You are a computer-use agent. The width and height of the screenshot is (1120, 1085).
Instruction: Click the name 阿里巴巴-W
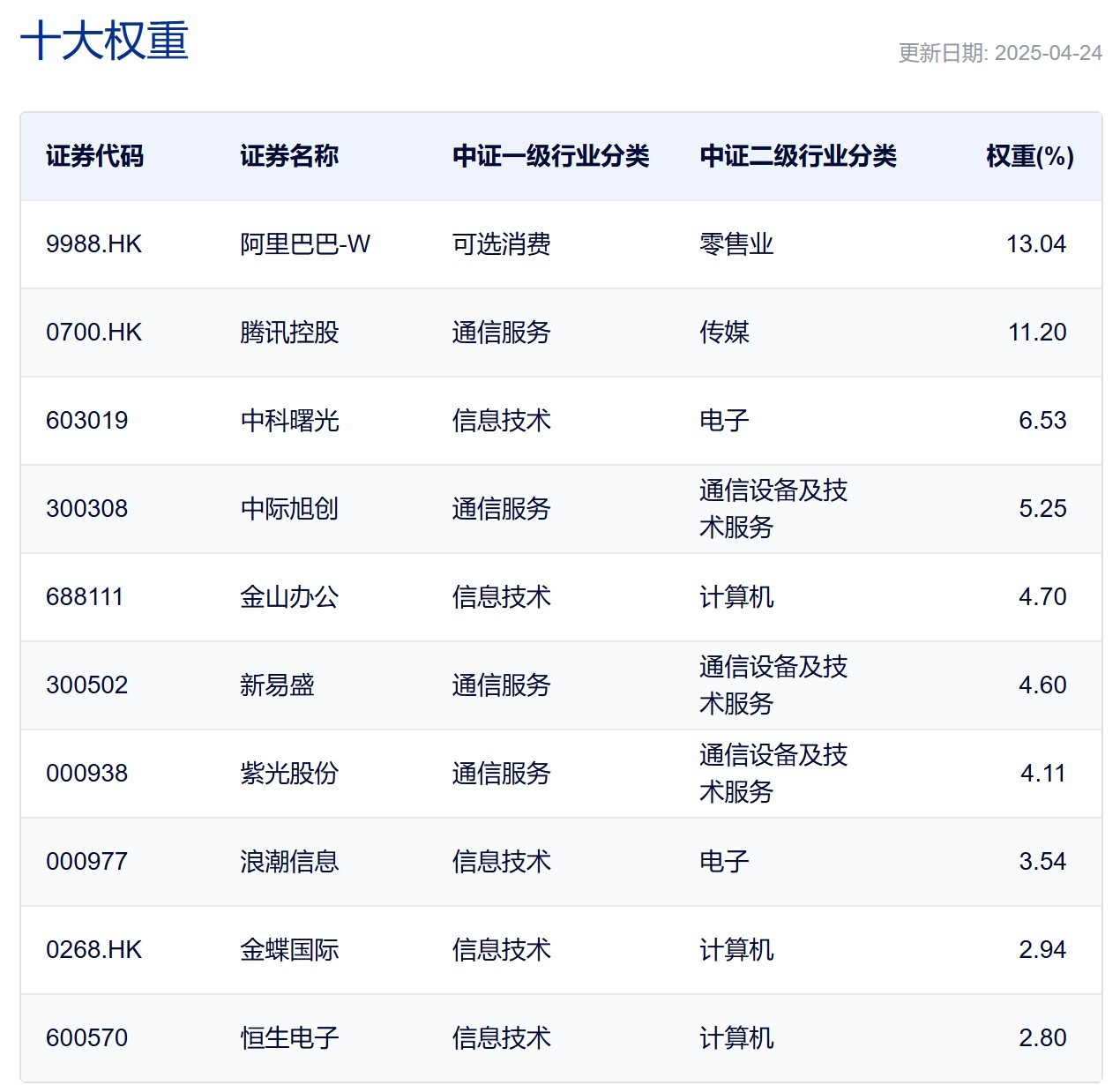305,244
